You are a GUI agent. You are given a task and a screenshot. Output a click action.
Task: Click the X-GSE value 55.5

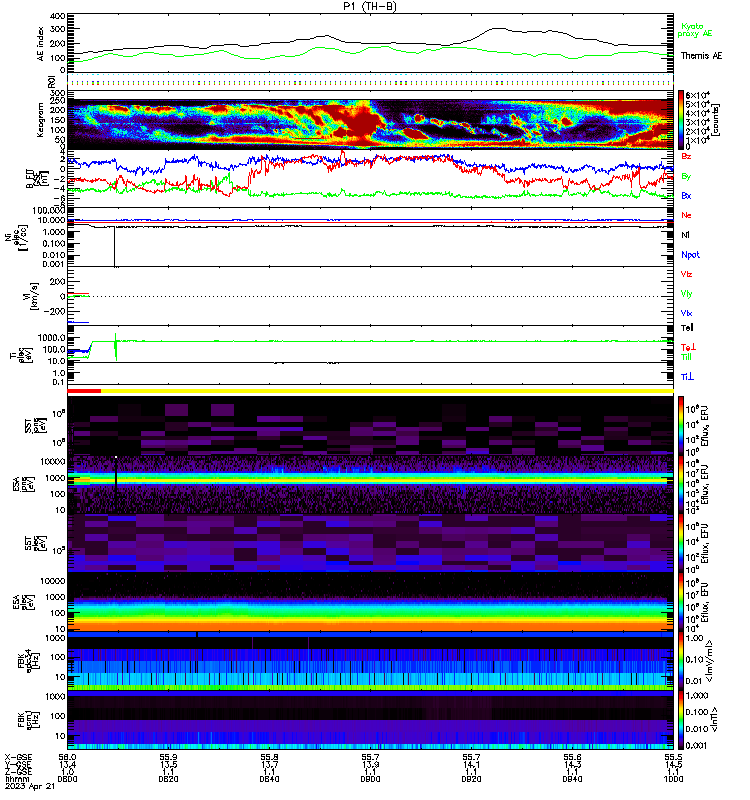pyautogui.click(x=673, y=758)
